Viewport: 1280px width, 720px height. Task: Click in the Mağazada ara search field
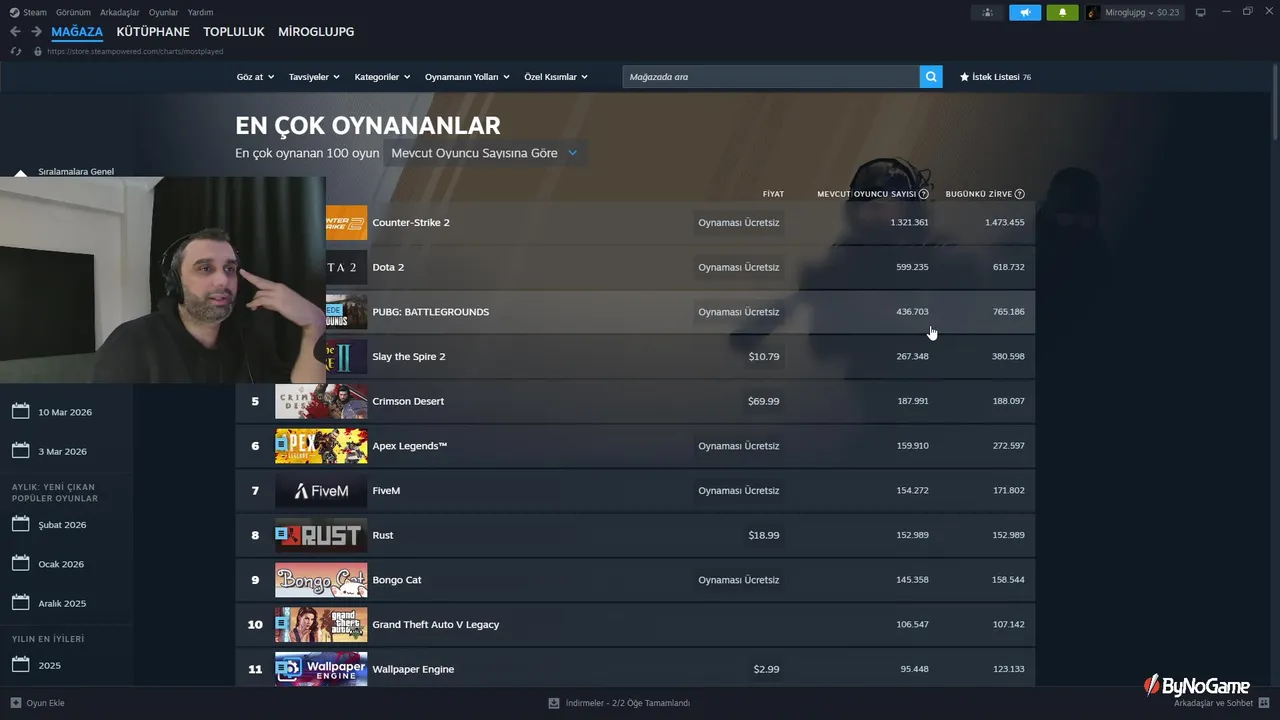(x=771, y=77)
